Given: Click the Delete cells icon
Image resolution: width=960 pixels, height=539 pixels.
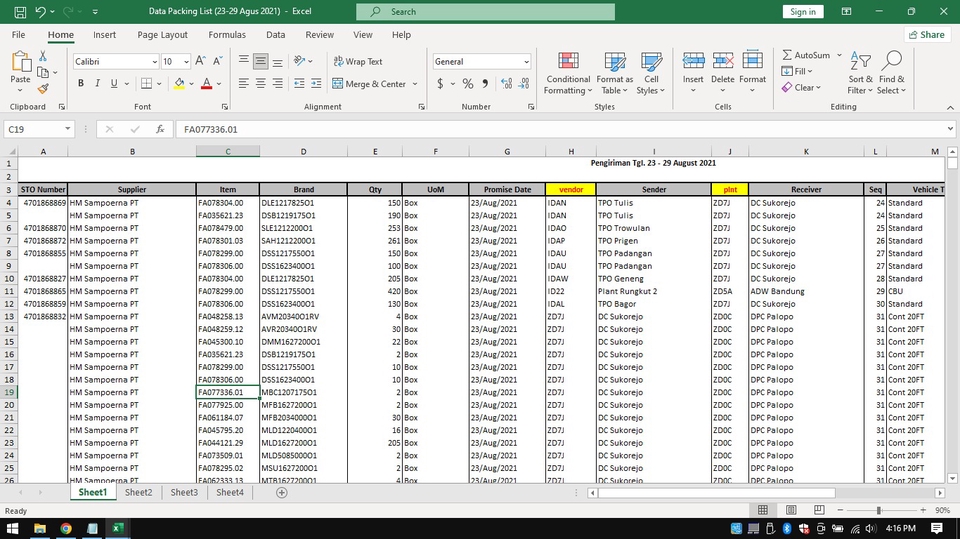Looking at the screenshot, I should tap(722, 61).
